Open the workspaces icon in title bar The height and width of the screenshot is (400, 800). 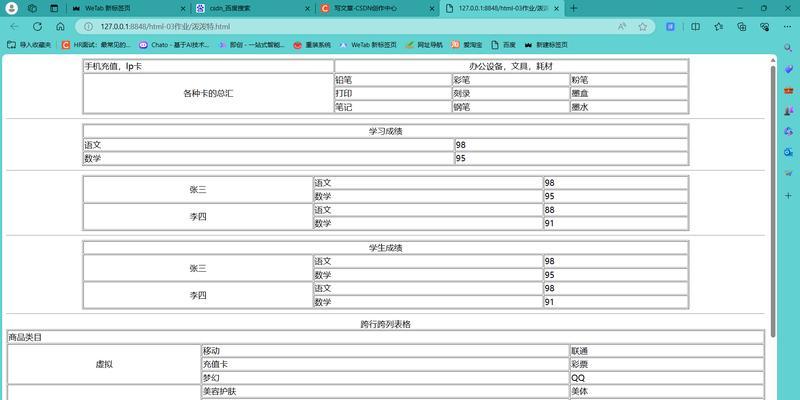32,8
